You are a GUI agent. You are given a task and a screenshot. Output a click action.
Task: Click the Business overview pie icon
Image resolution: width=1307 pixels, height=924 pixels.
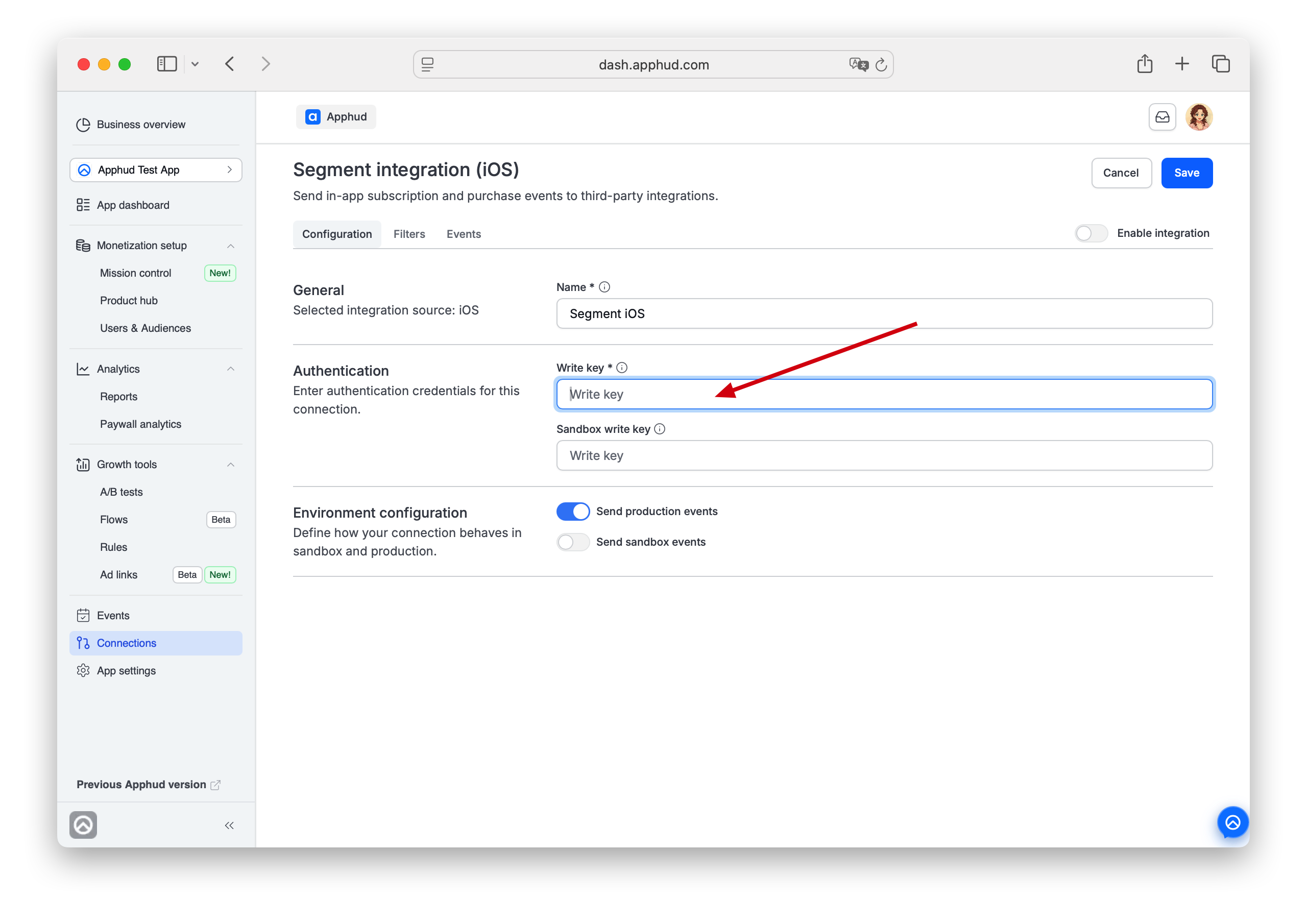click(x=83, y=124)
